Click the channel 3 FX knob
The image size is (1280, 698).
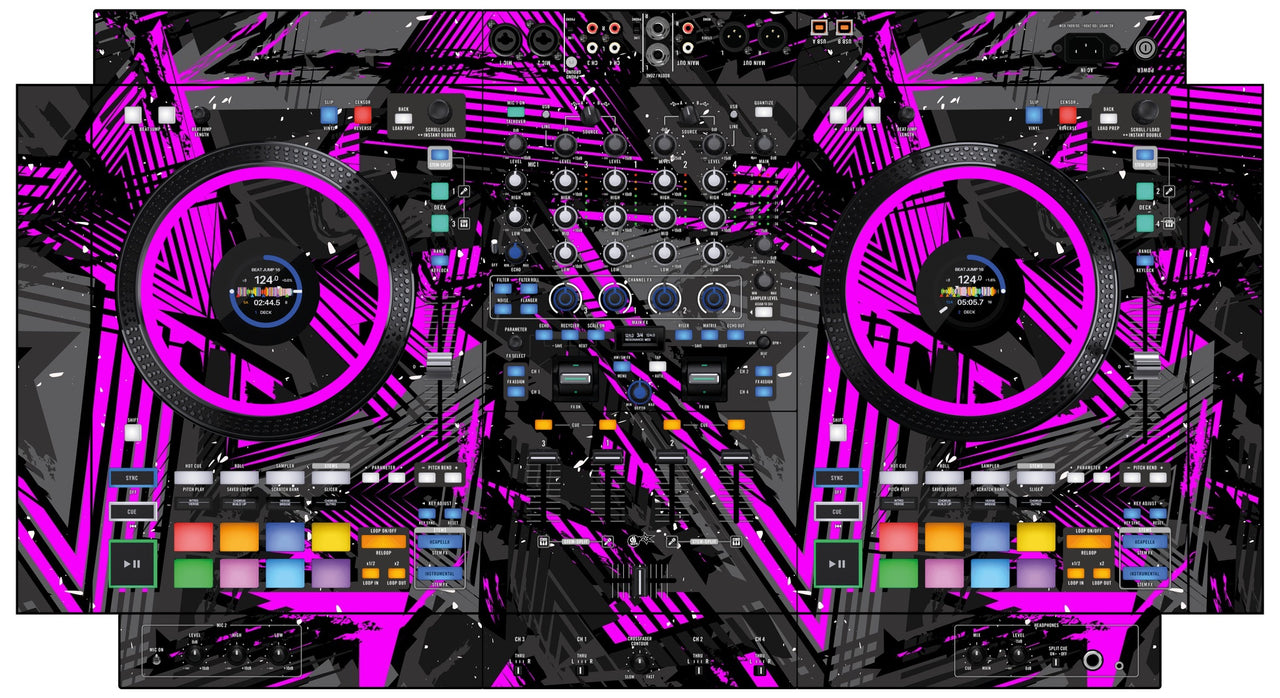coord(566,298)
